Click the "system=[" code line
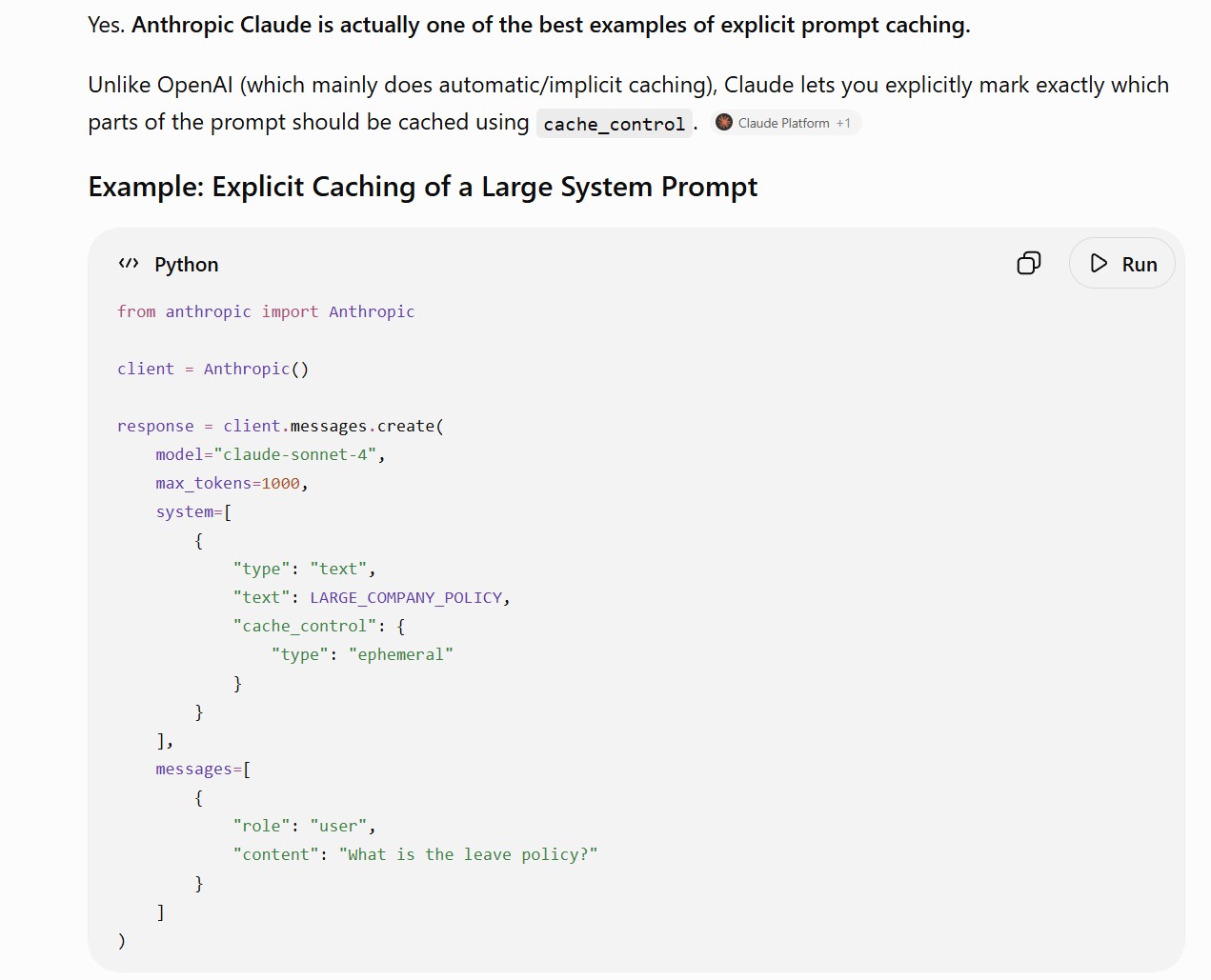This screenshot has height=980, width=1211. pyautogui.click(x=193, y=511)
